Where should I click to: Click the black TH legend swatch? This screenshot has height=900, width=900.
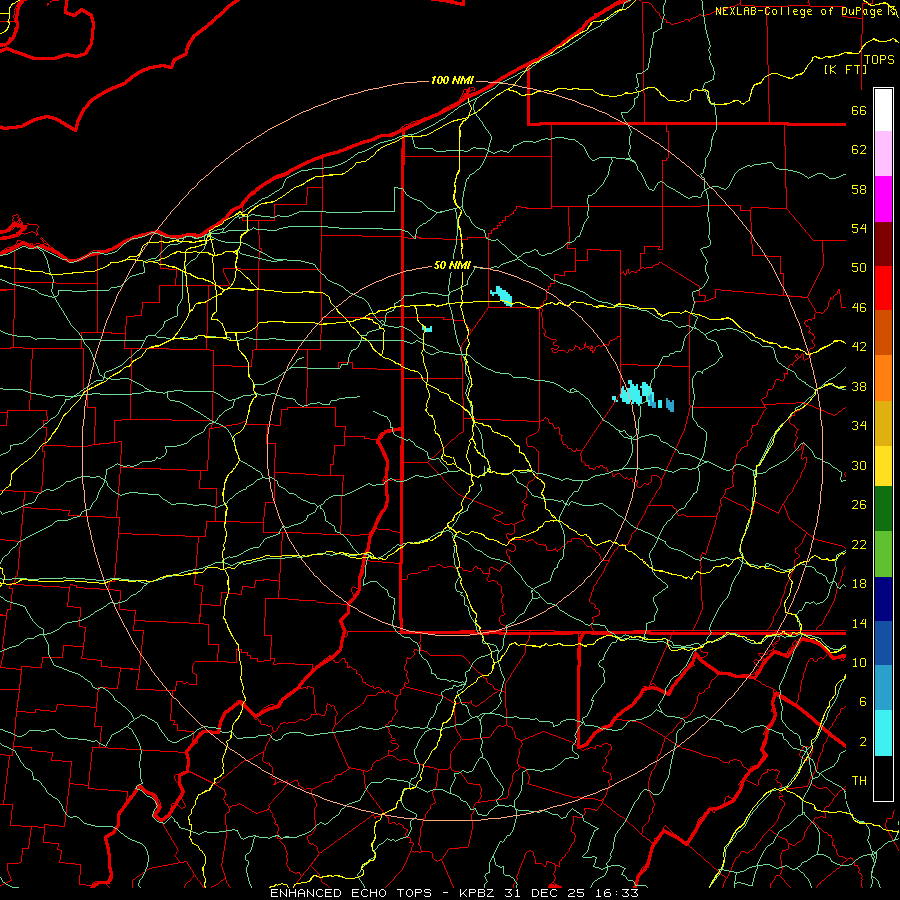[x=883, y=778]
